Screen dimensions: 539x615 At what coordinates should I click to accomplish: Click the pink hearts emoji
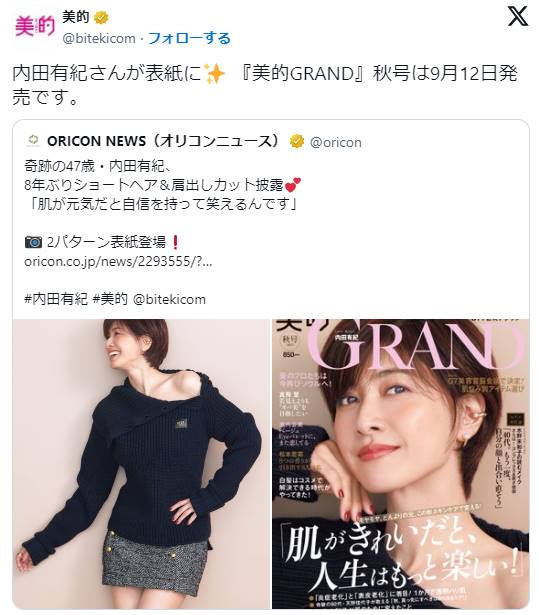pyautogui.click(x=293, y=185)
